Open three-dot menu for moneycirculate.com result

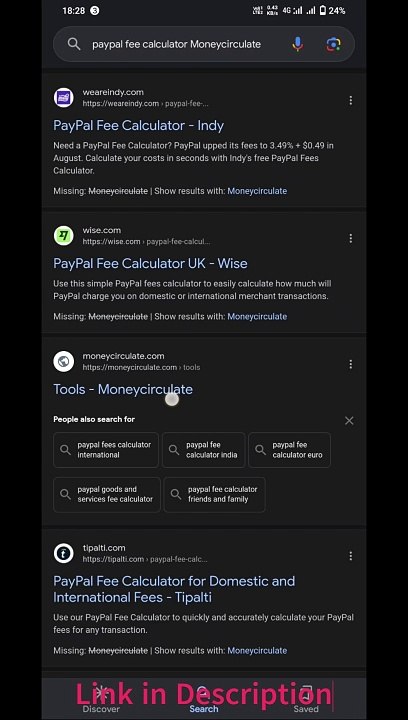[x=351, y=364]
